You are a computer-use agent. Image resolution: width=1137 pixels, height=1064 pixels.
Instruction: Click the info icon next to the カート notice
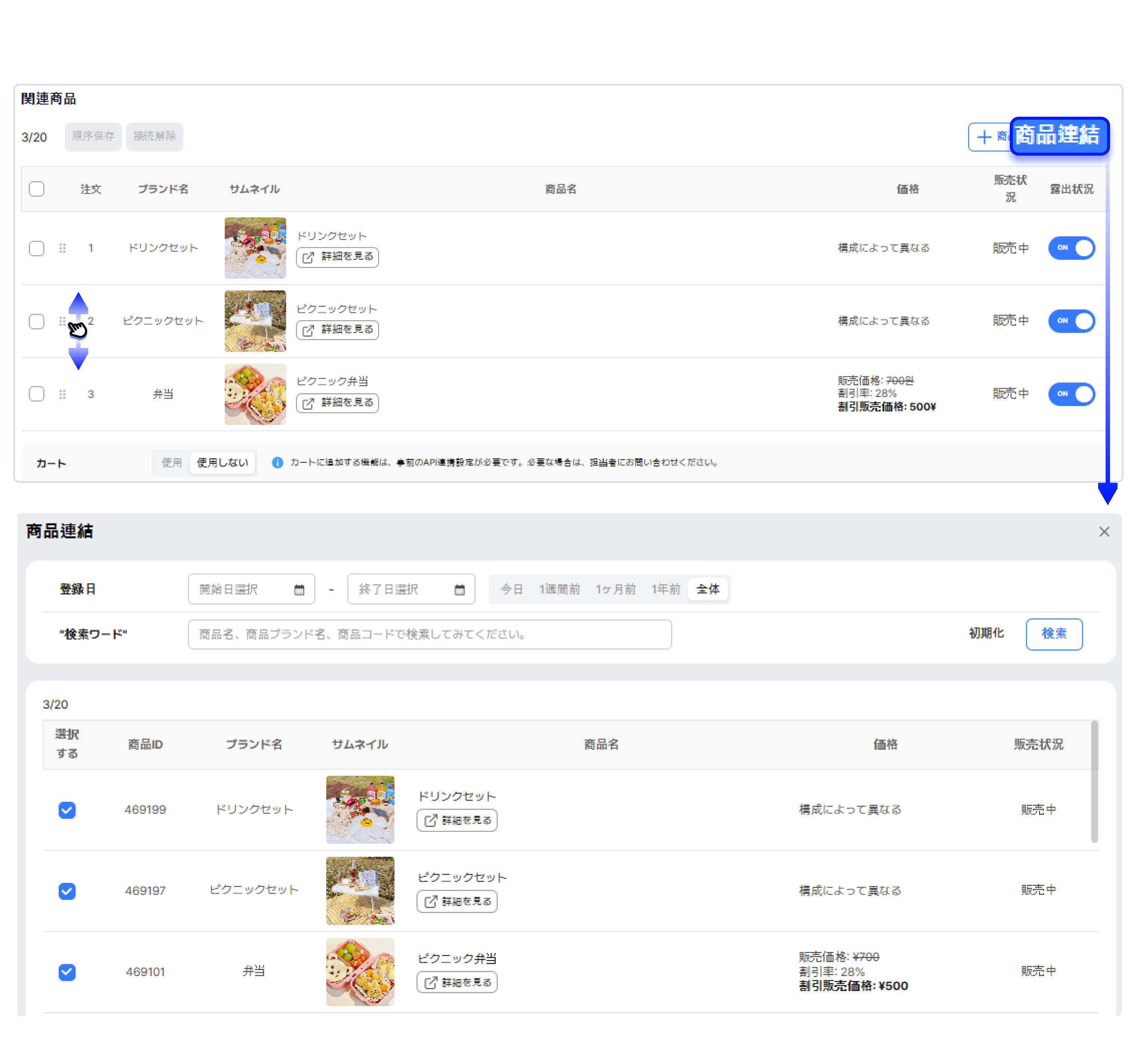point(278,462)
